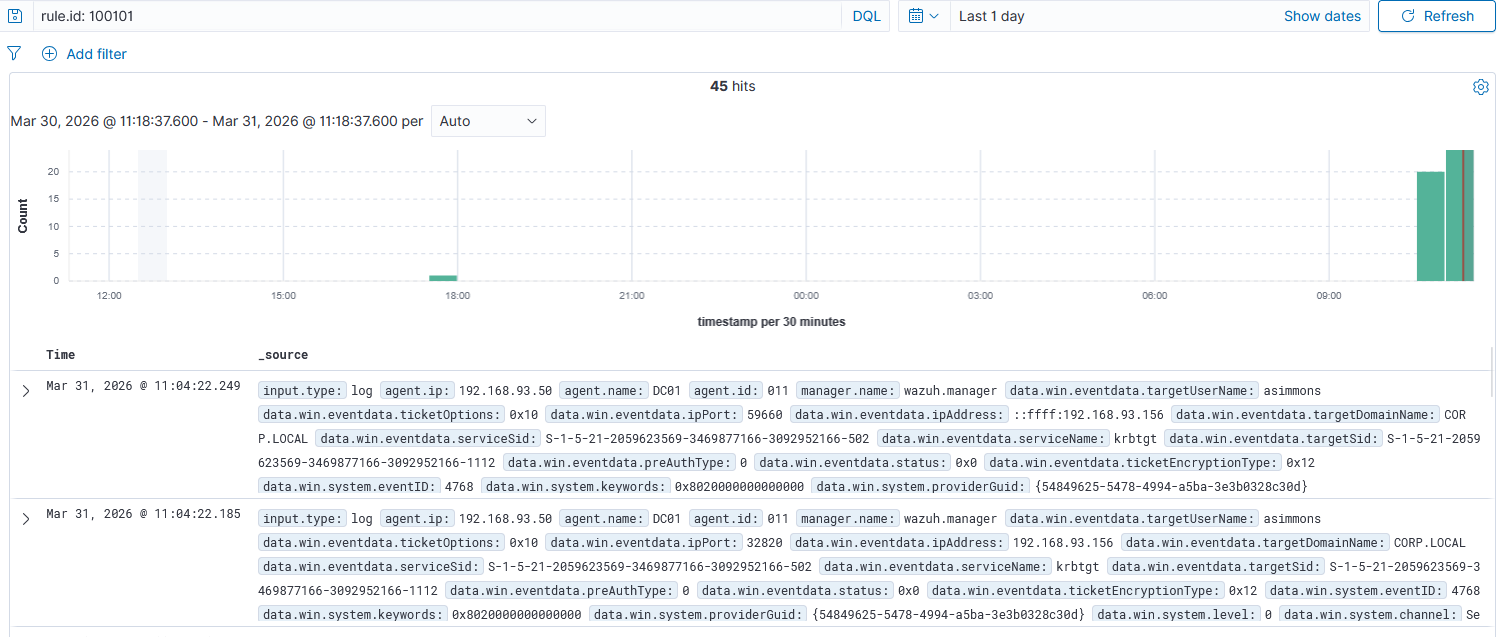Click the saved query icon beside the search bar
This screenshot has width=1500, height=637.
[x=15, y=16]
